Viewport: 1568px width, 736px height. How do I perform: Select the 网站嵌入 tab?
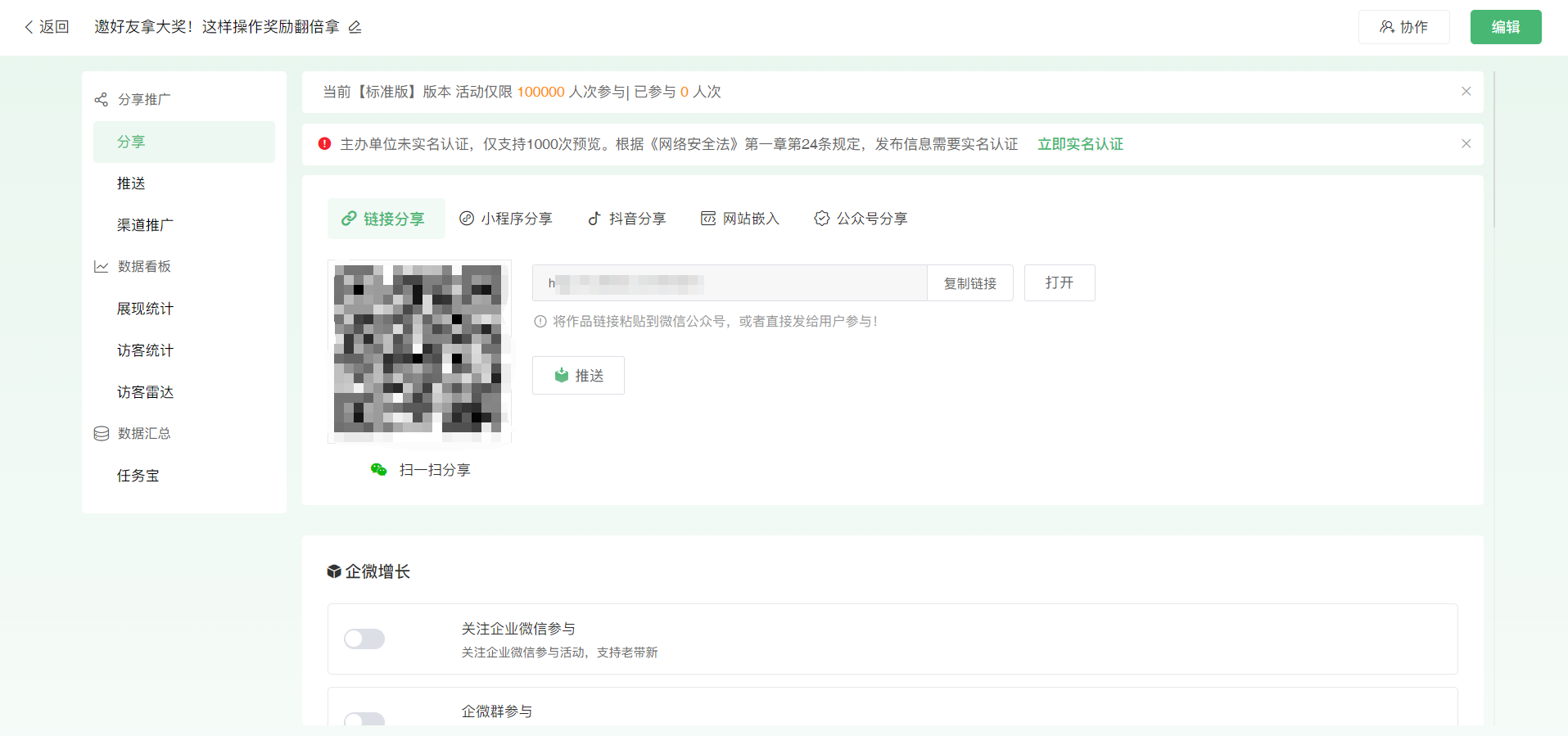click(x=740, y=219)
